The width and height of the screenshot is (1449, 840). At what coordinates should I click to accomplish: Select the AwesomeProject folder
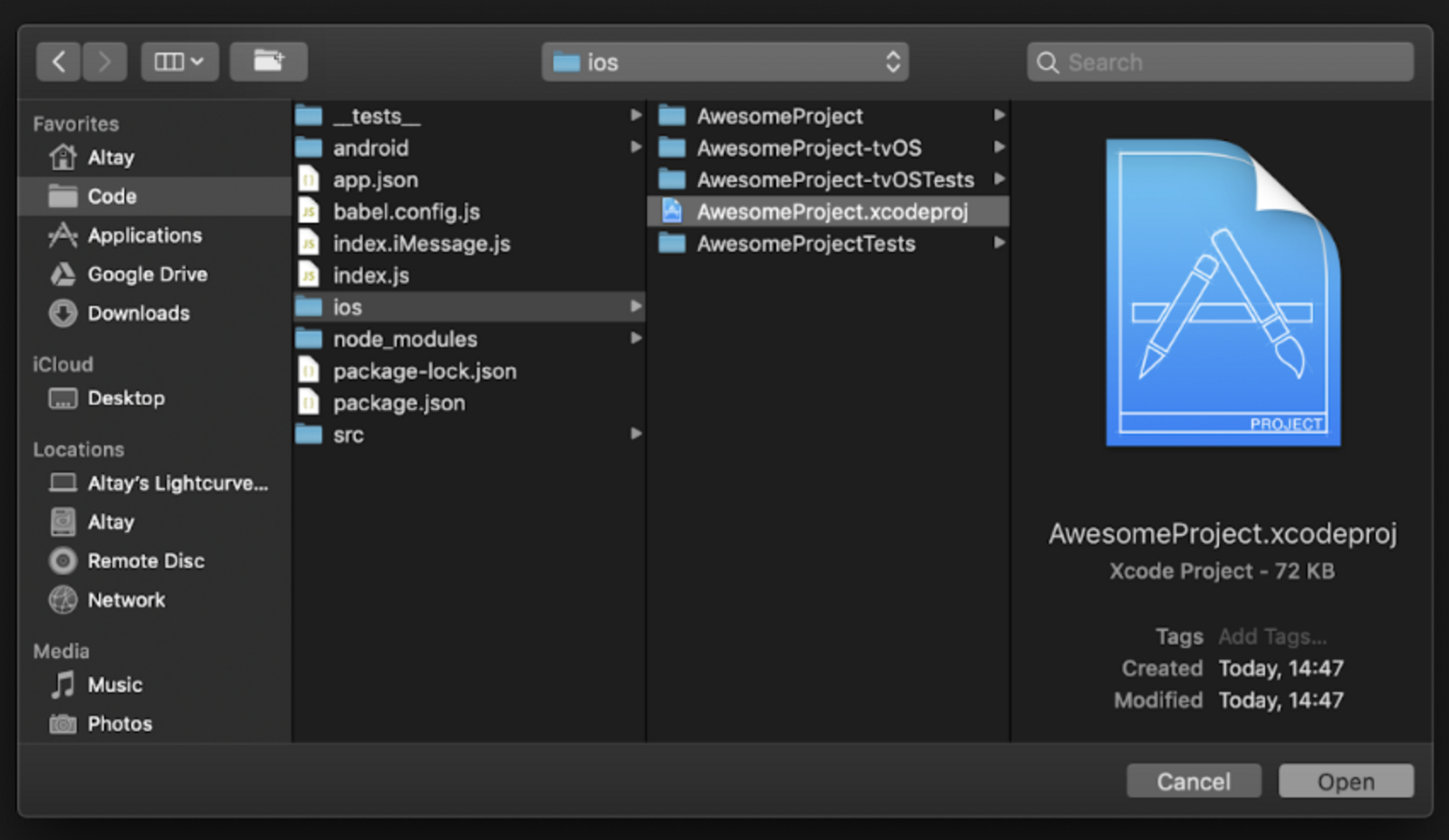[829, 116]
